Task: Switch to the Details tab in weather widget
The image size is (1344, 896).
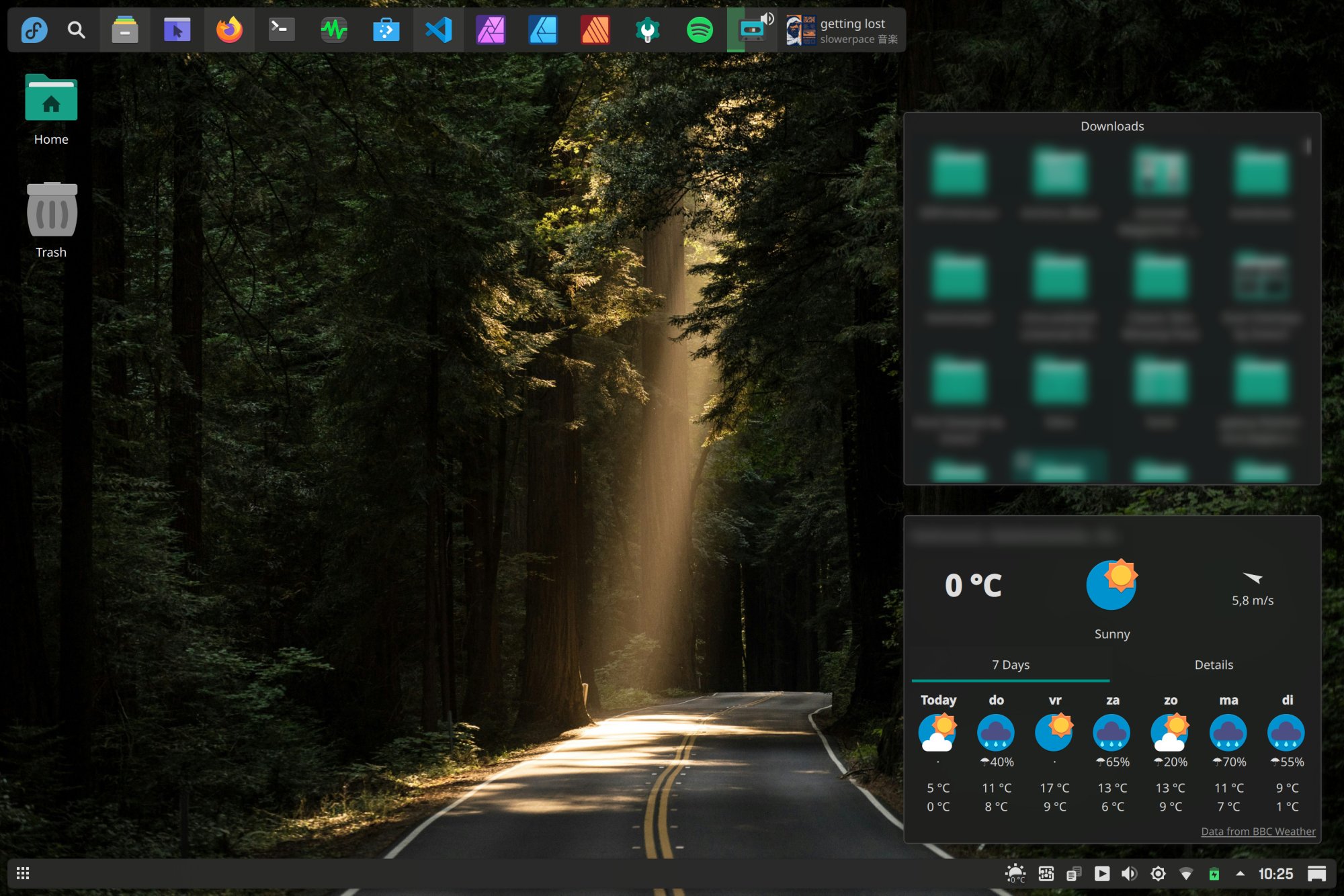Action: 1214,665
